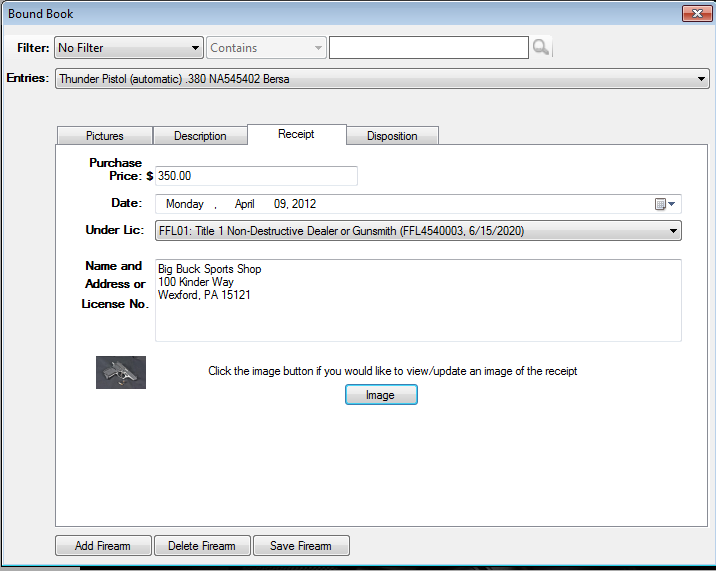The height and width of the screenshot is (571, 716).
Task: Click the Image button
Action: tap(381, 395)
